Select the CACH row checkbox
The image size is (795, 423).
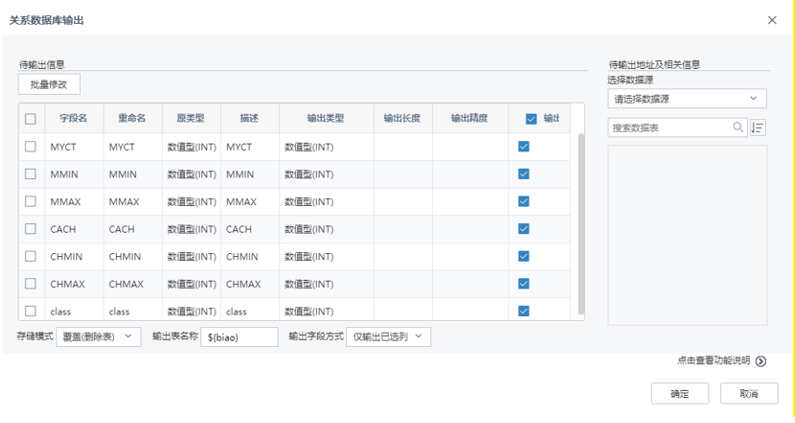click(30, 229)
